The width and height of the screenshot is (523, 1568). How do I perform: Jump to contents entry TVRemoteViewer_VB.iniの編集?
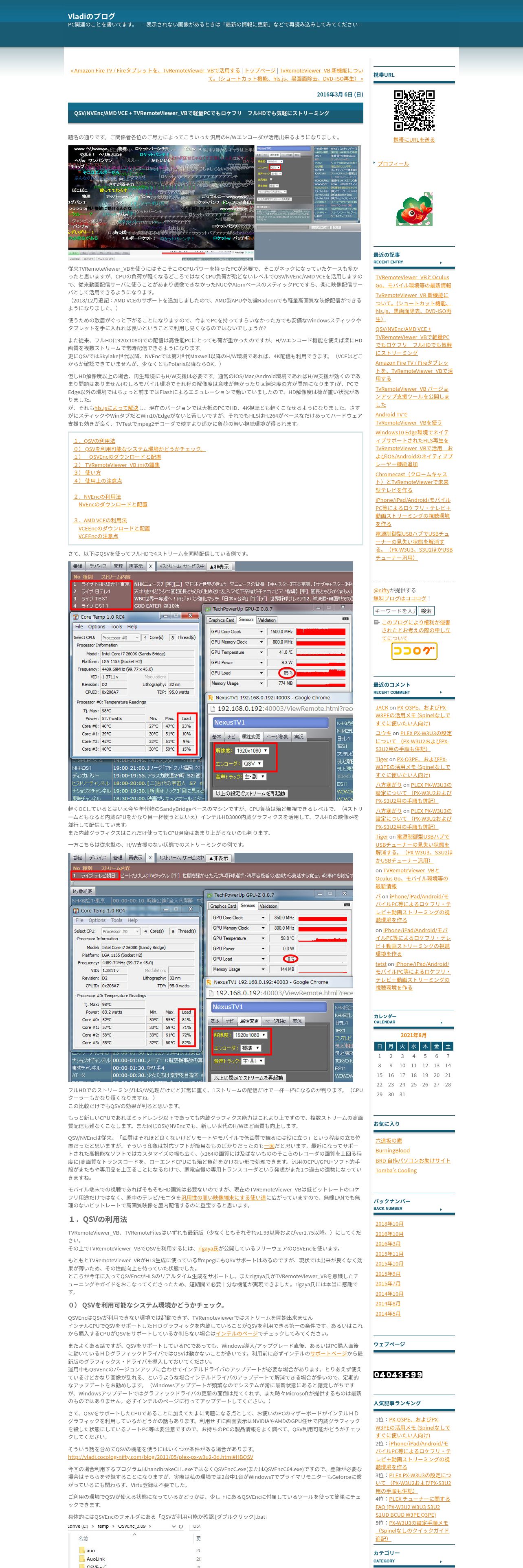[117, 464]
